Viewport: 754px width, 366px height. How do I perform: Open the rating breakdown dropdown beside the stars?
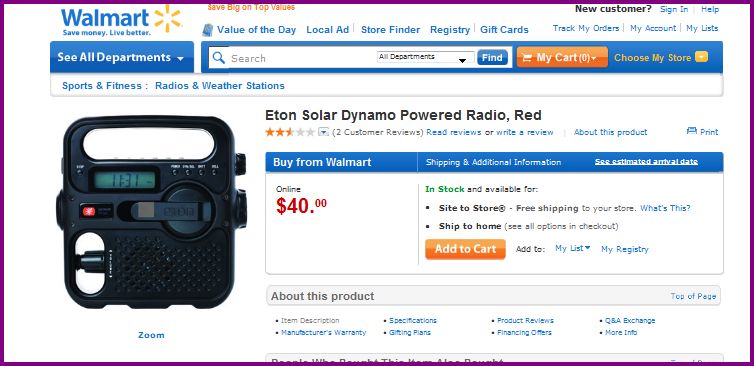coord(324,132)
